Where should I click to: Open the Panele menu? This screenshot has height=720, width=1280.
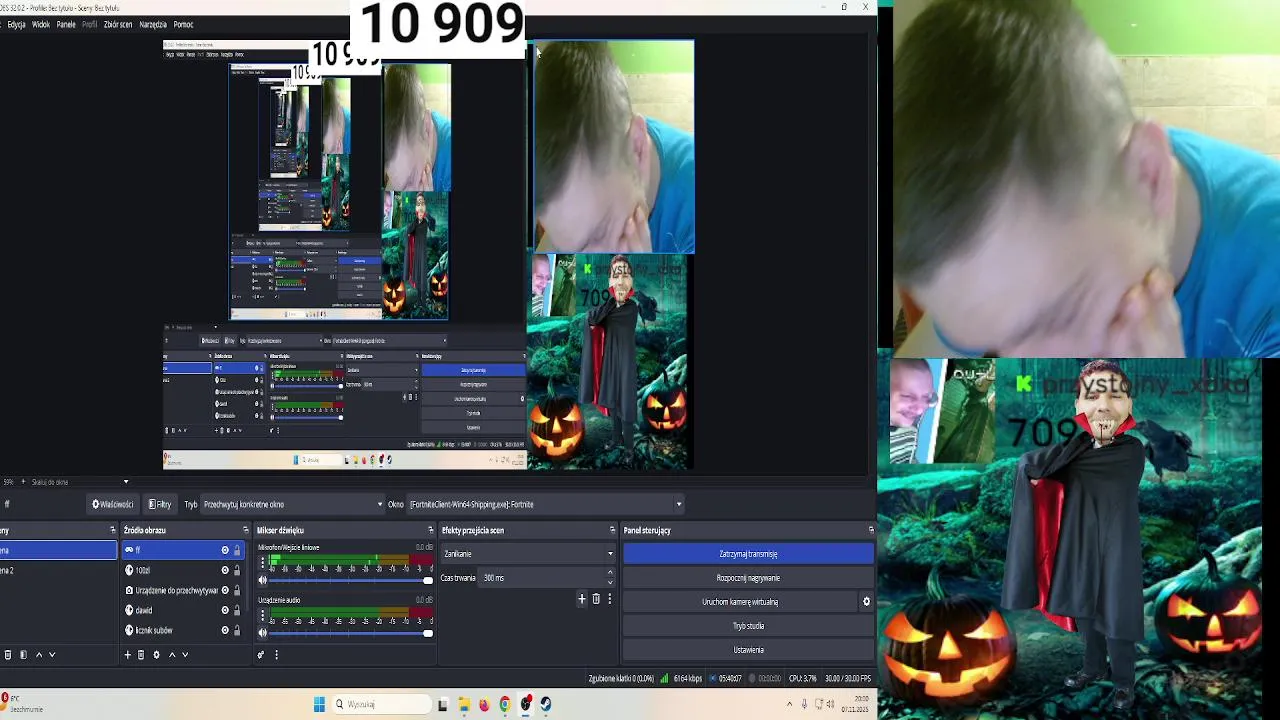click(x=66, y=24)
